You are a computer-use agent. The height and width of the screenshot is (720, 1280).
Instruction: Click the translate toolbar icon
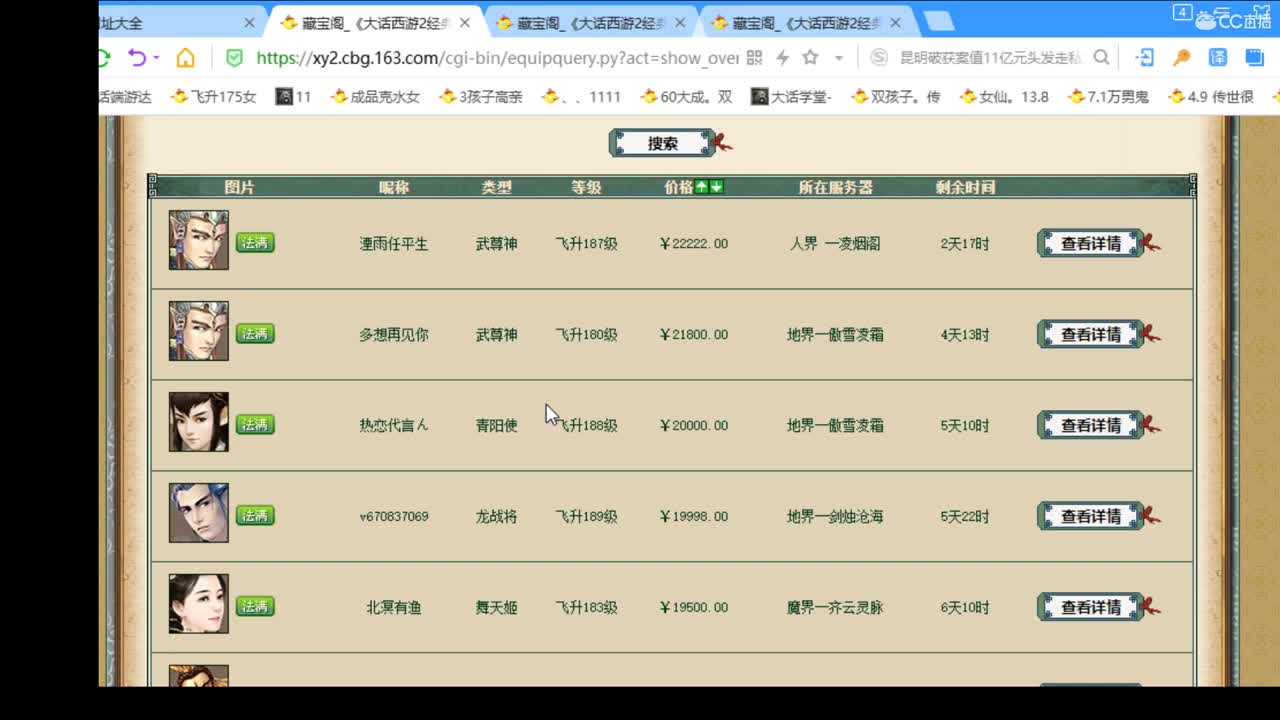(x=1218, y=58)
